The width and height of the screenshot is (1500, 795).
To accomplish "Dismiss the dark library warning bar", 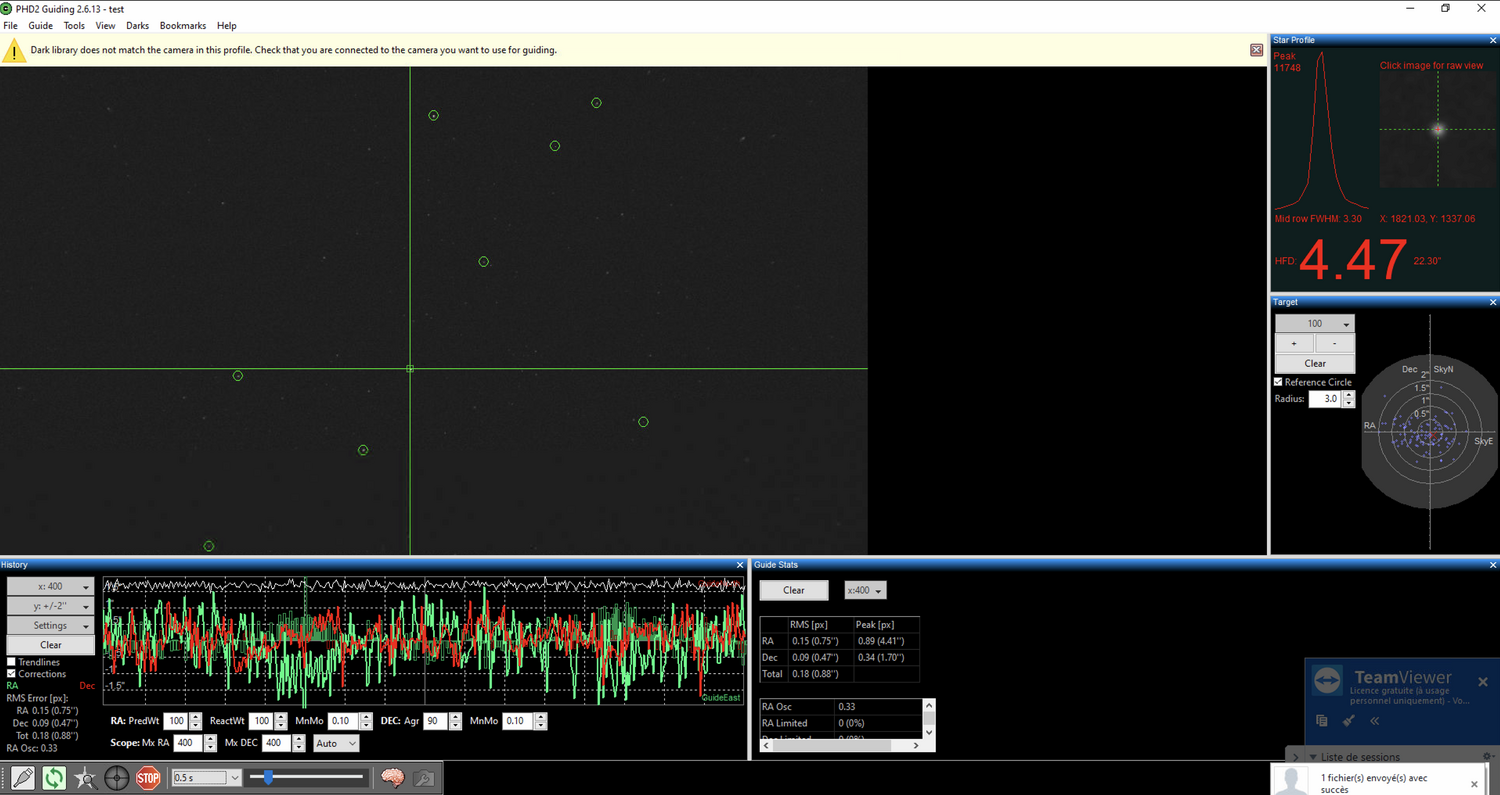I will pos(1257,50).
